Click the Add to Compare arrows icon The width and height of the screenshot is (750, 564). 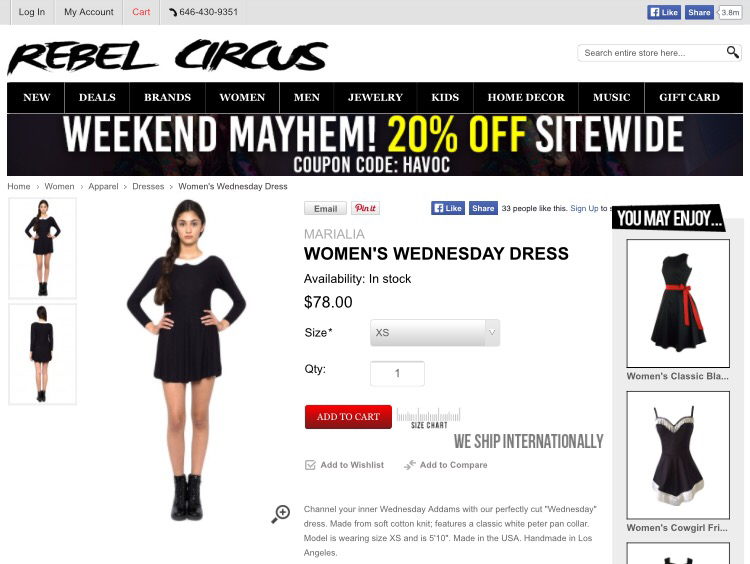(x=410, y=465)
